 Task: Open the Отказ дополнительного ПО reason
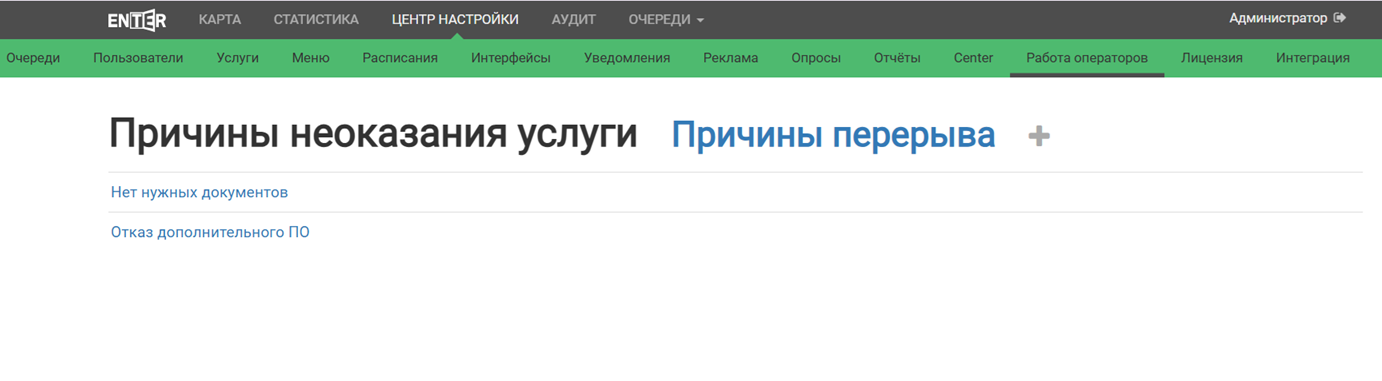[x=210, y=233]
